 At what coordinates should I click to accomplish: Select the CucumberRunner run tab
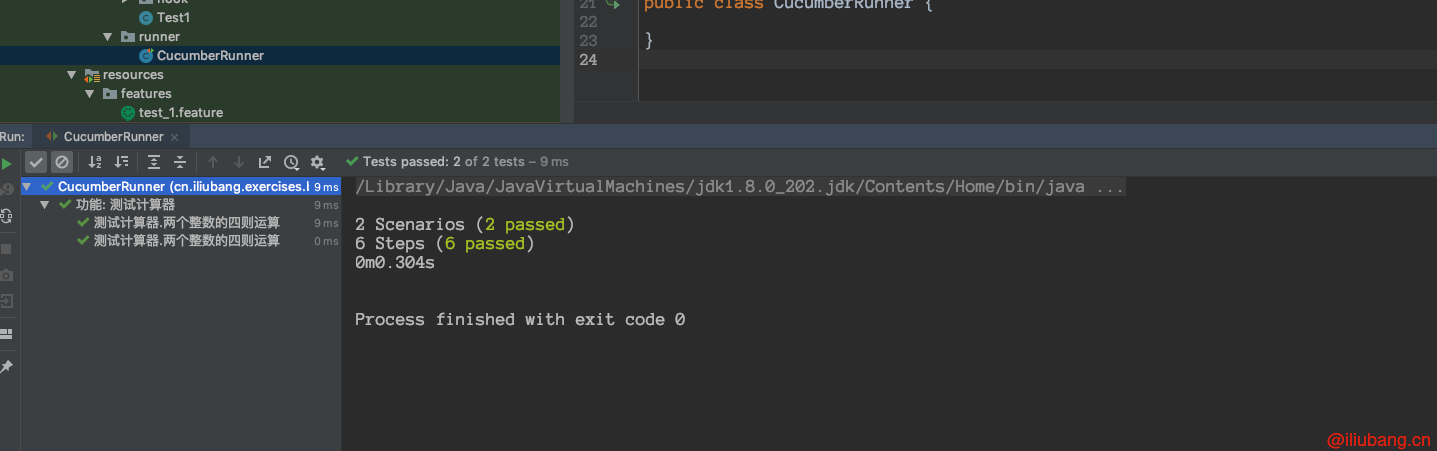tap(112, 137)
